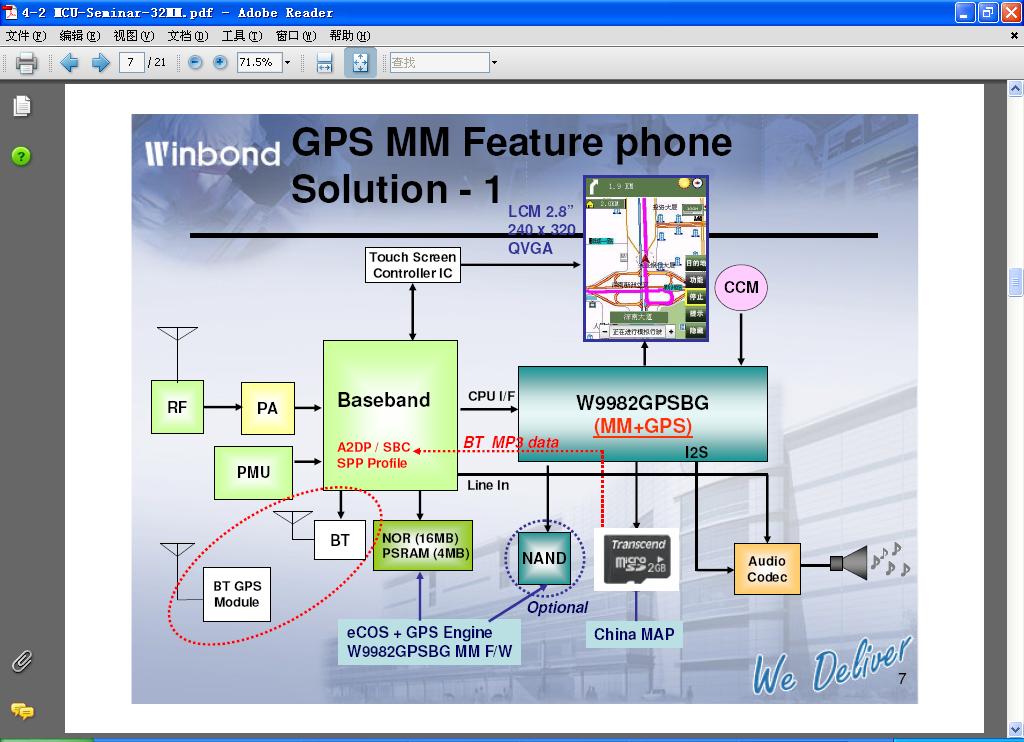Click the Adobe PDF title bar icon
Viewport: 1024px width, 742px height.
point(10,12)
